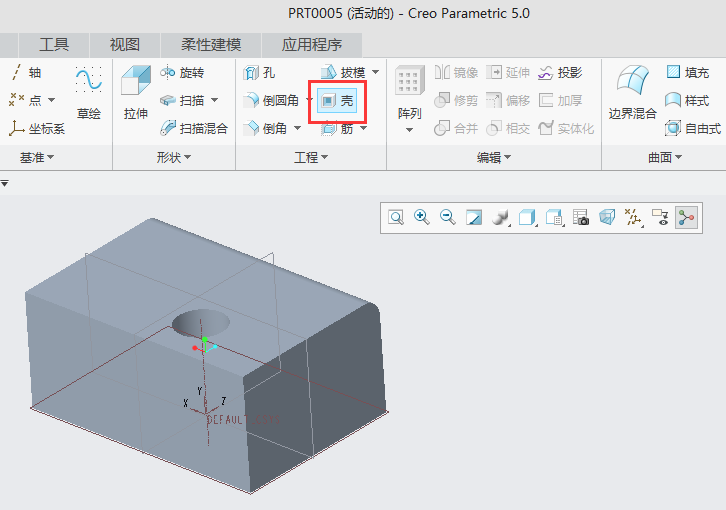Click the small collapse arrow below ribbon
The width and height of the screenshot is (726, 510).
pyautogui.click(x=5, y=184)
